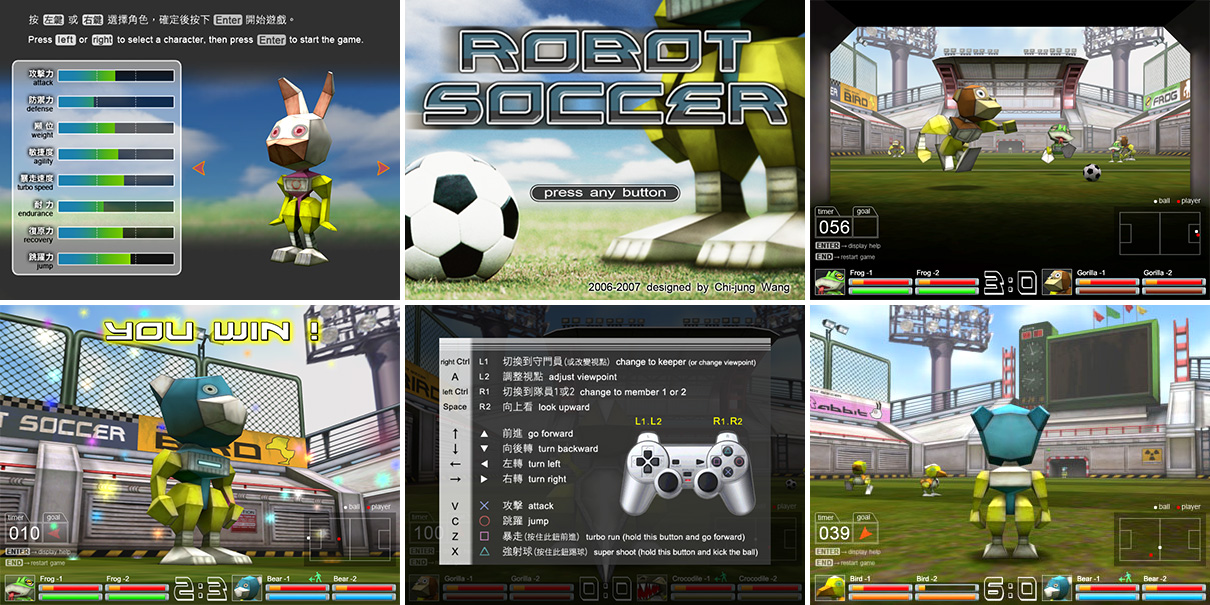
Task: Click the orange right arrow beside the rabbit robot
Action: (383, 168)
